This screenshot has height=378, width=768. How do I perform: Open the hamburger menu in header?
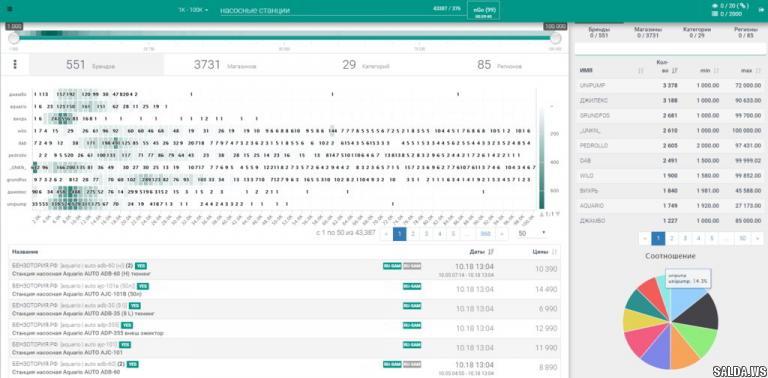[10, 9]
